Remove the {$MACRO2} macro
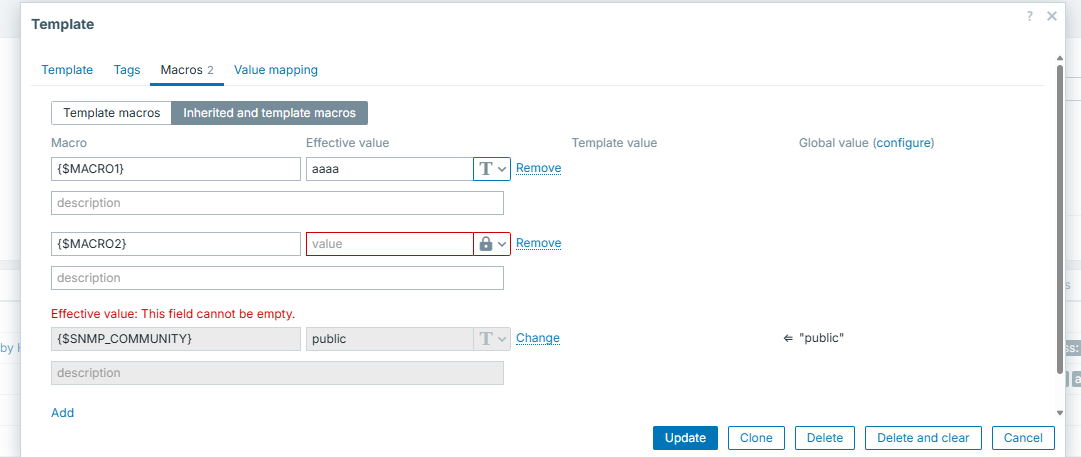This screenshot has height=457, width=1081. [538, 243]
